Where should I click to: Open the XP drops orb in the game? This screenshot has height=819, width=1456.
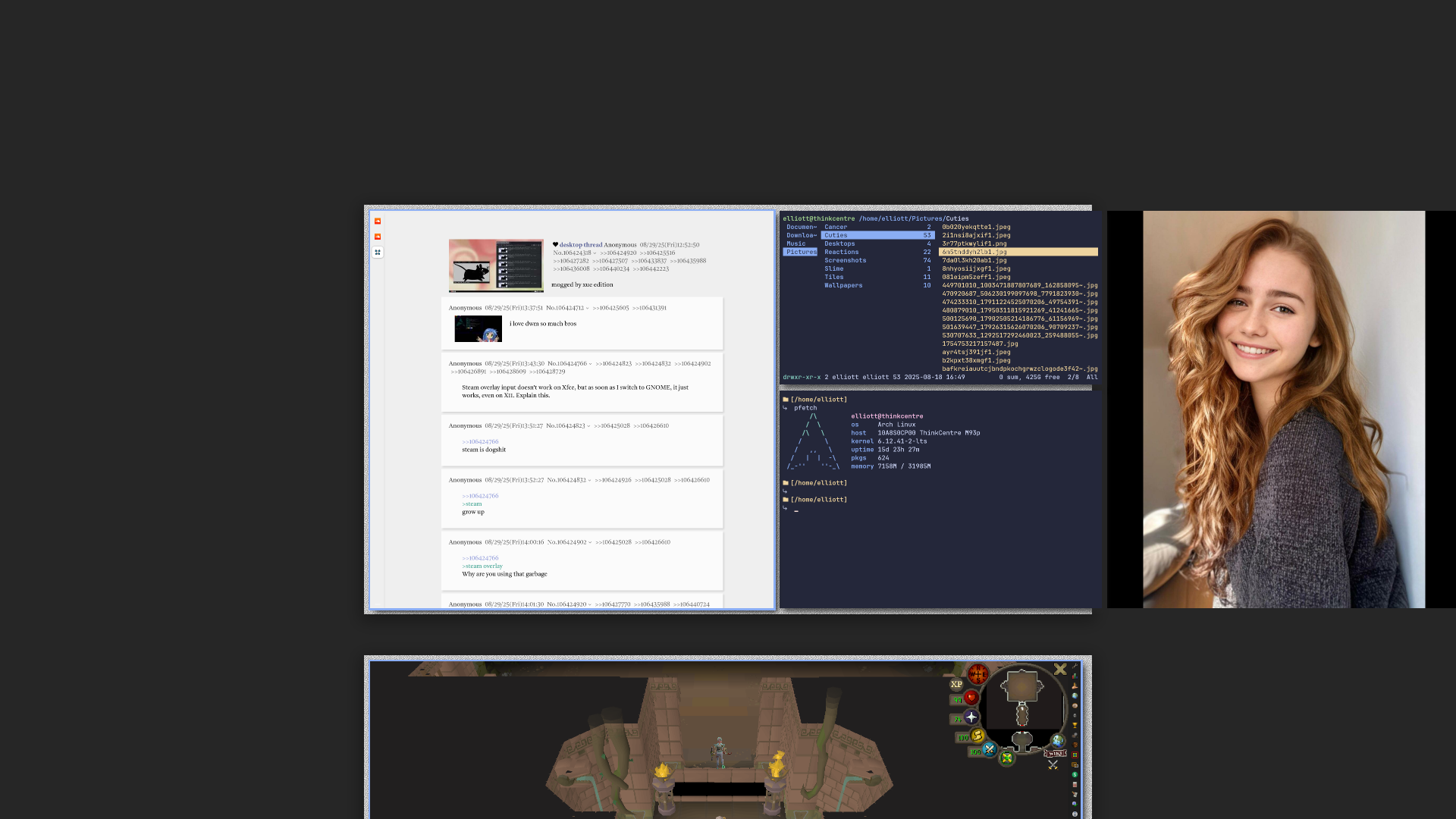point(956,684)
